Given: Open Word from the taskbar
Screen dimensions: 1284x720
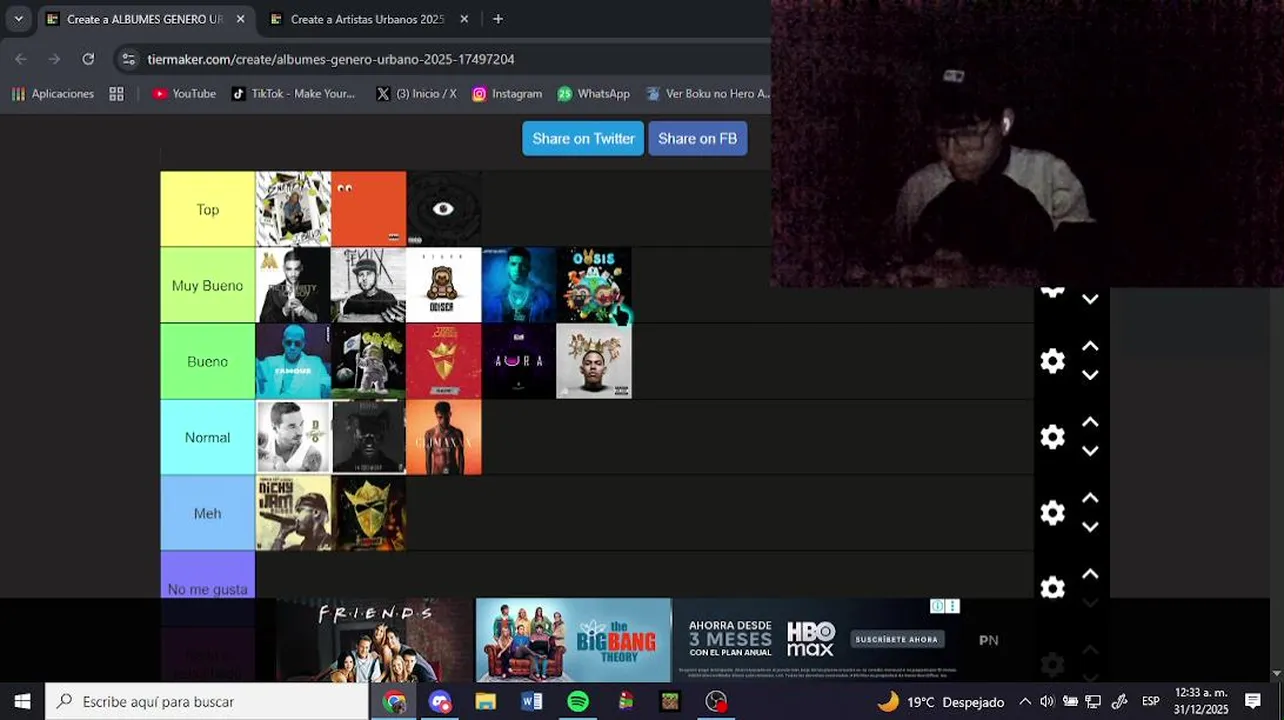Looking at the screenshot, I should (x=532, y=701).
